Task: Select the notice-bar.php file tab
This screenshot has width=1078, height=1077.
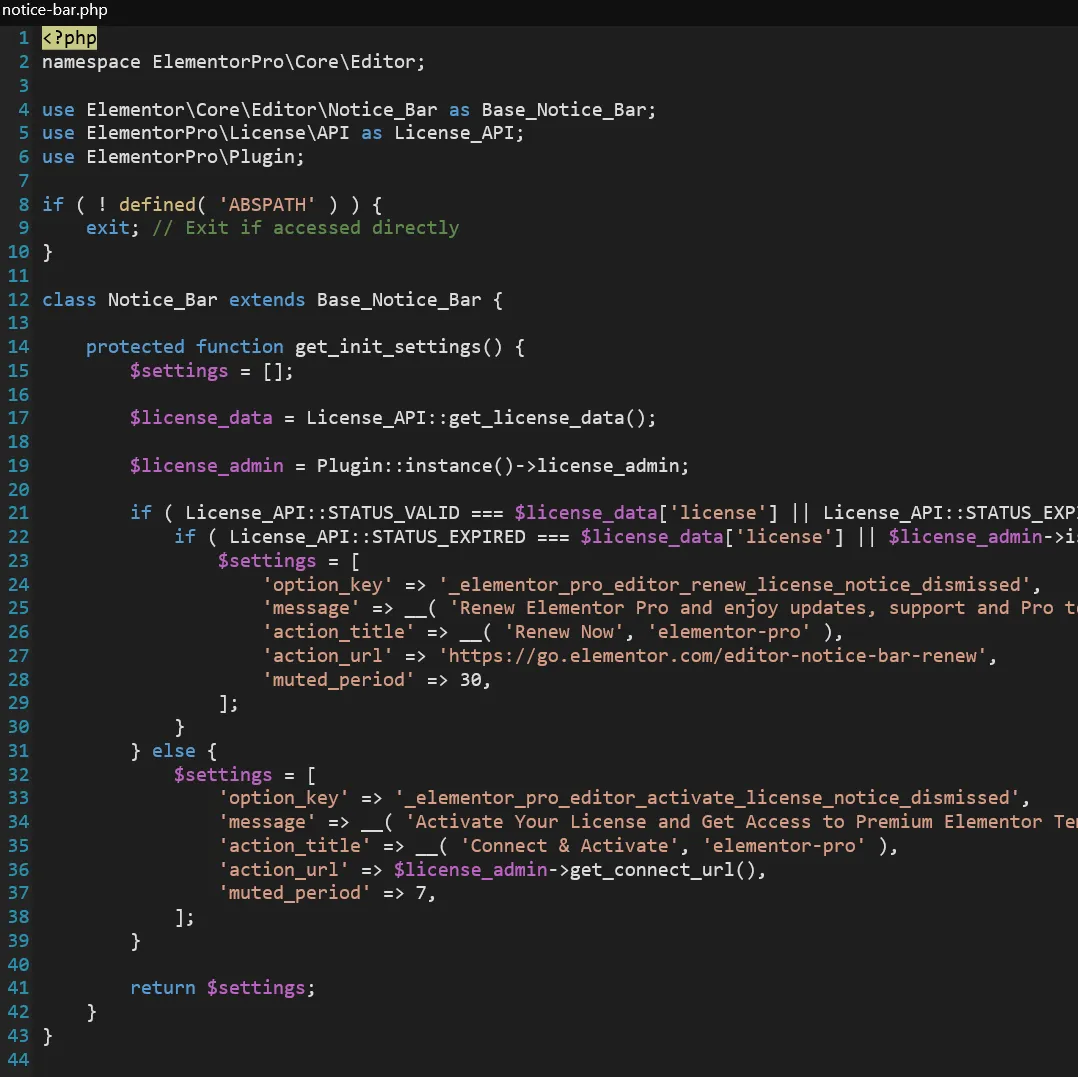Action: (54, 10)
